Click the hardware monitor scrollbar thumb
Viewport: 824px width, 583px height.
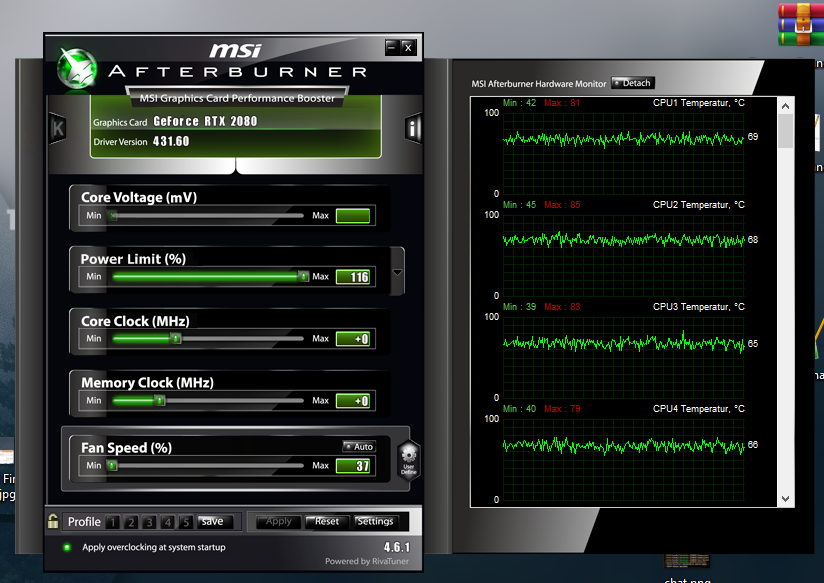click(x=785, y=131)
